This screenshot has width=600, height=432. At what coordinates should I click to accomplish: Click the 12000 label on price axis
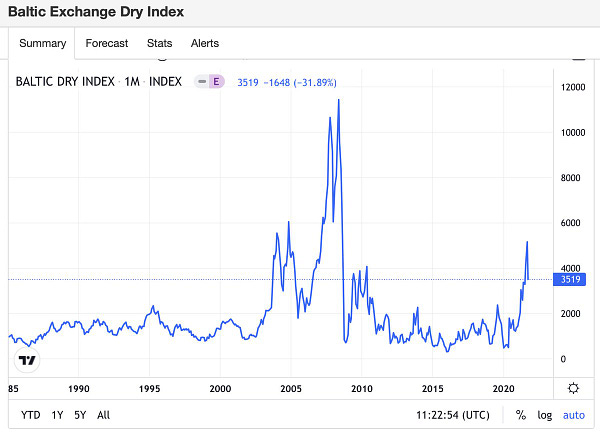pyautogui.click(x=573, y=87)
